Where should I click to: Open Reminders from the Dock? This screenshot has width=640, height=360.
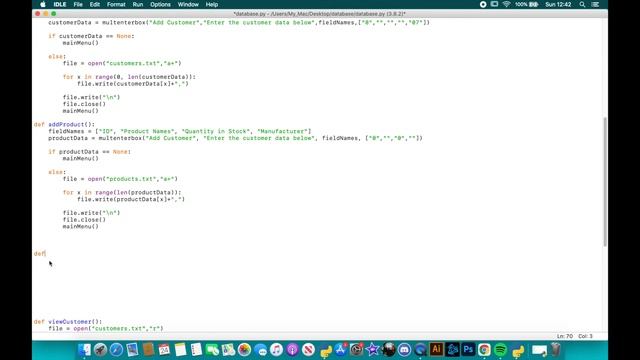tap(196, 350)
